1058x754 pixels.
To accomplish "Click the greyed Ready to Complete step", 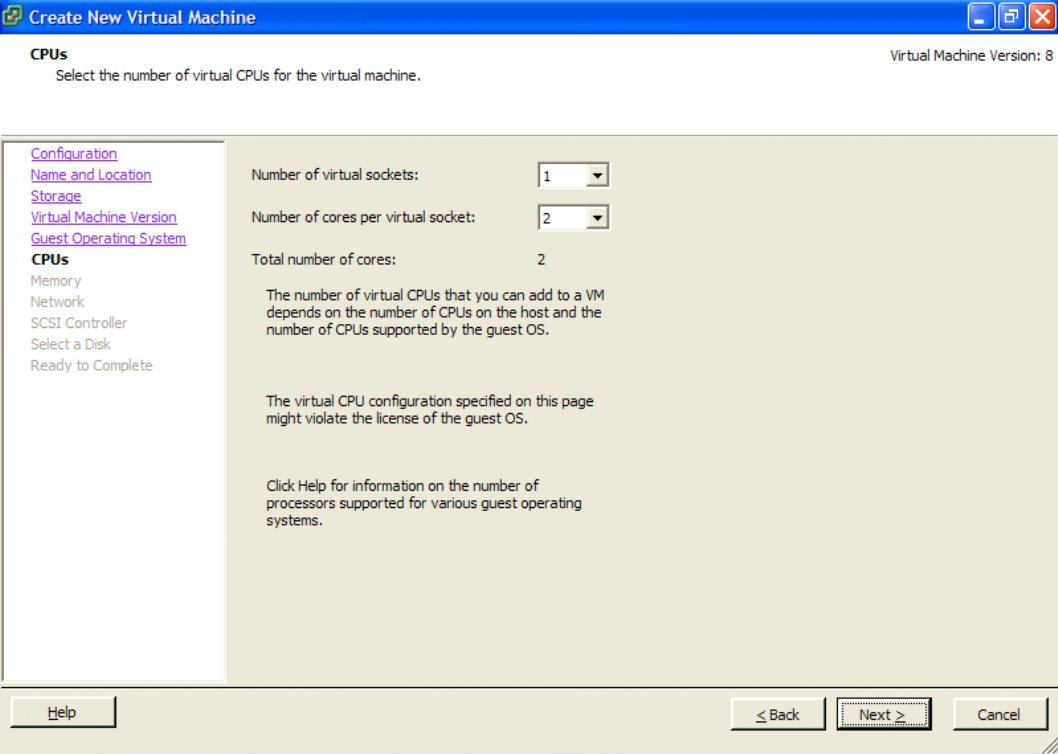I will [91, 365].
